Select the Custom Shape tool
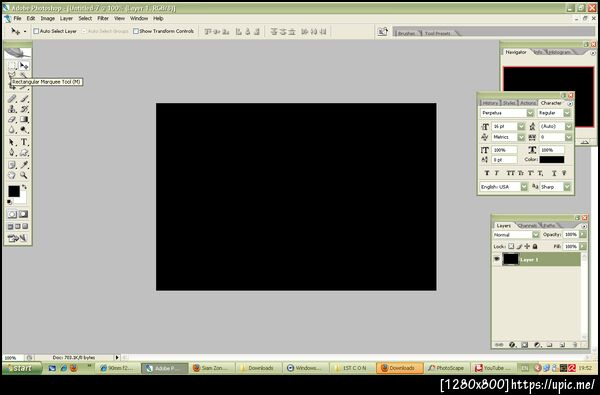This screenshot has width=600, height=395. (x=24, y=153)
